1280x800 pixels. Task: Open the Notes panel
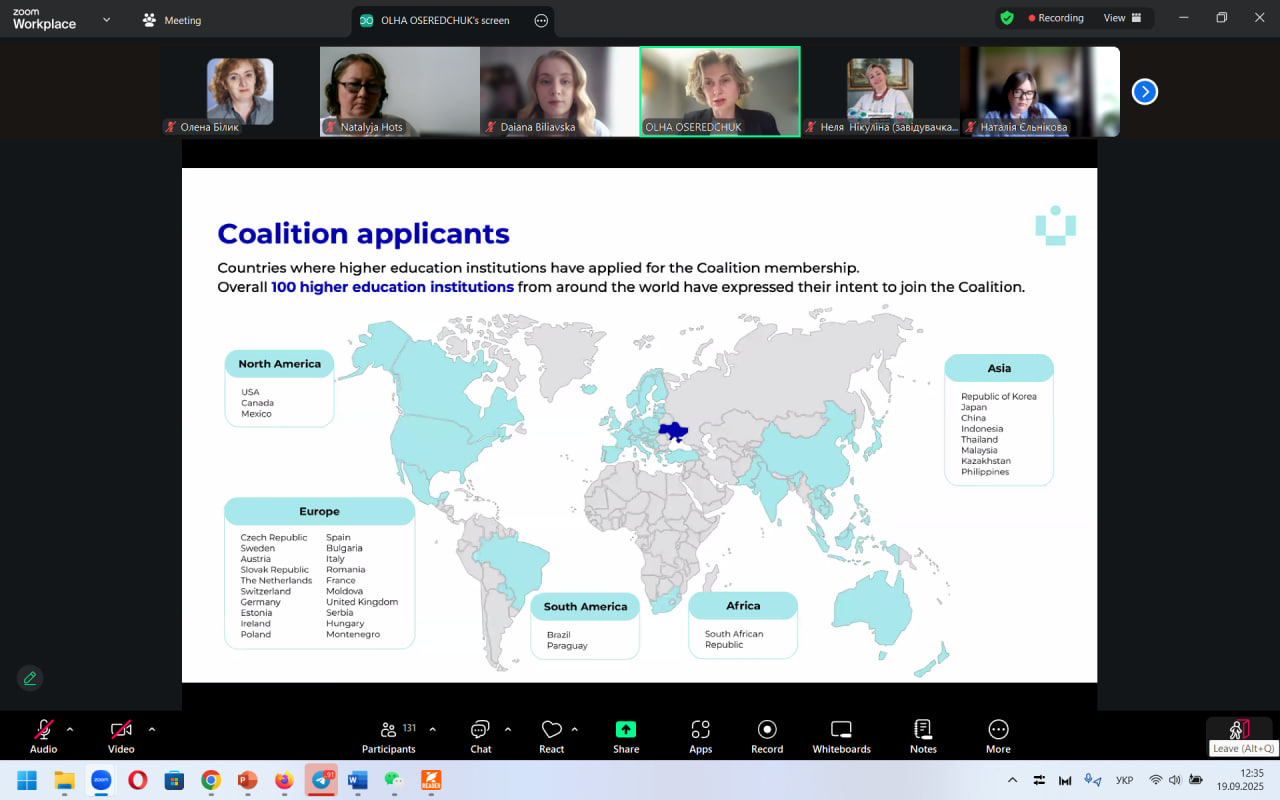click(x=923, y=737)
